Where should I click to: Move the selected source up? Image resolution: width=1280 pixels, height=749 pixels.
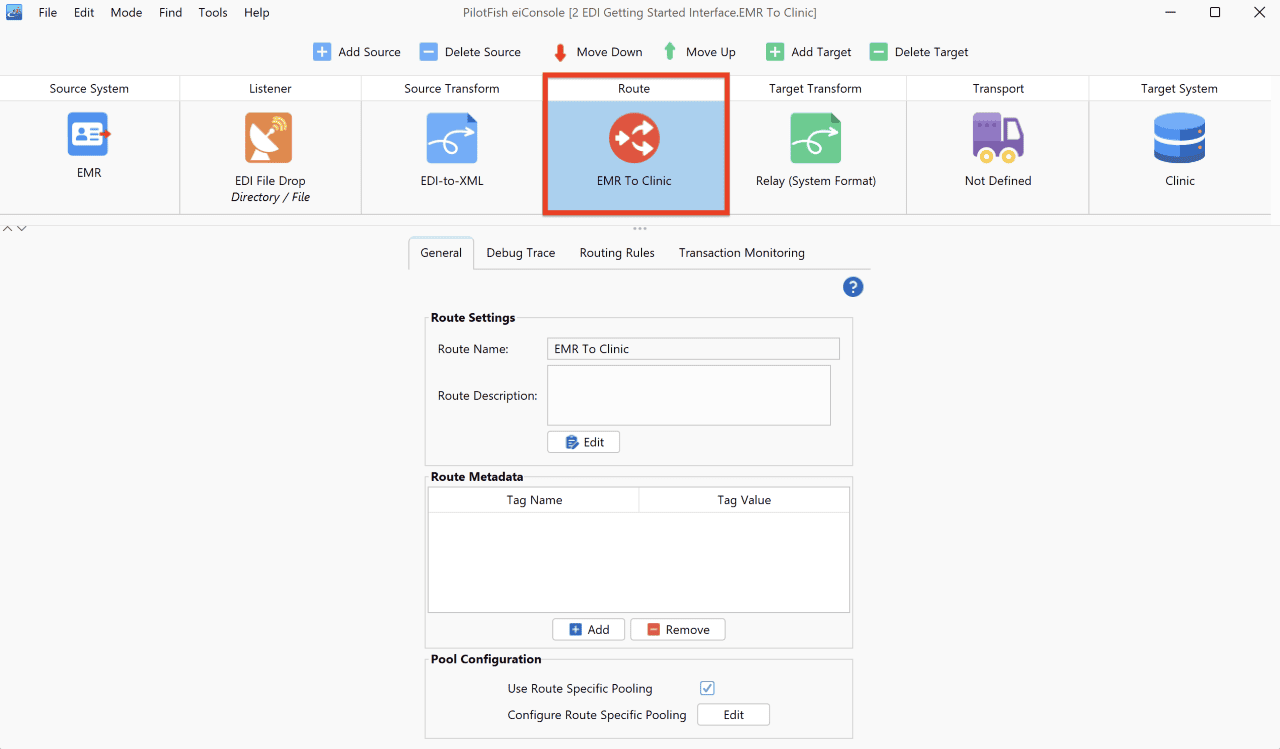click(x=699, y=52)
